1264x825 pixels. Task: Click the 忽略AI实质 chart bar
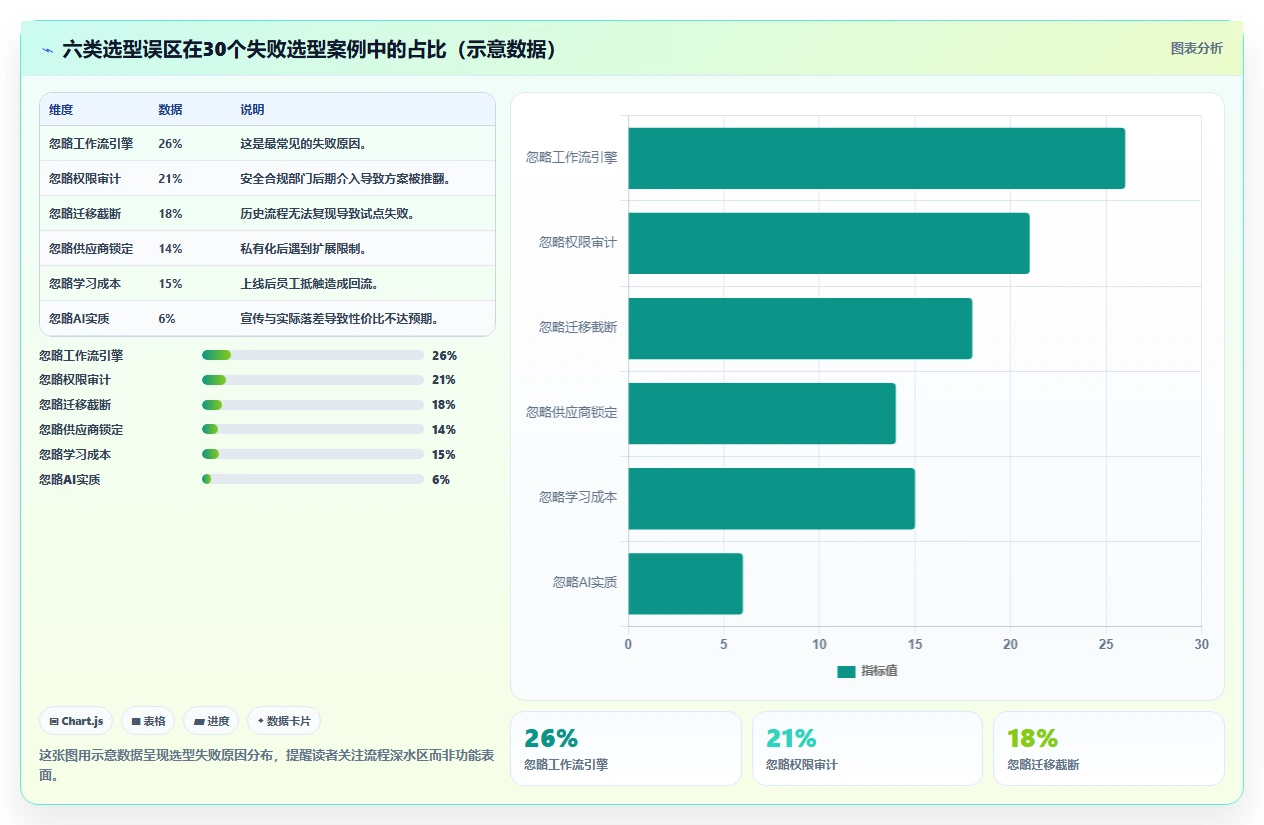point(685,583)
